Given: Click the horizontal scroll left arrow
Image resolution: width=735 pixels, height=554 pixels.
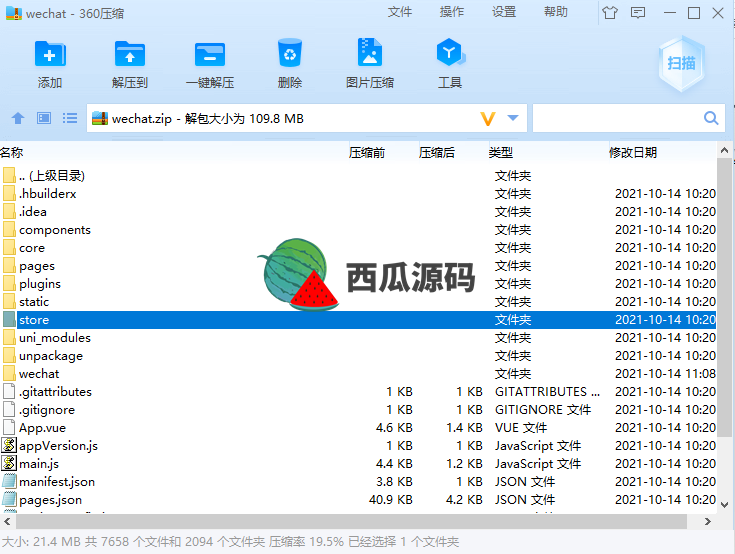Looking at the screenshot, I should [x=8, y=521].
